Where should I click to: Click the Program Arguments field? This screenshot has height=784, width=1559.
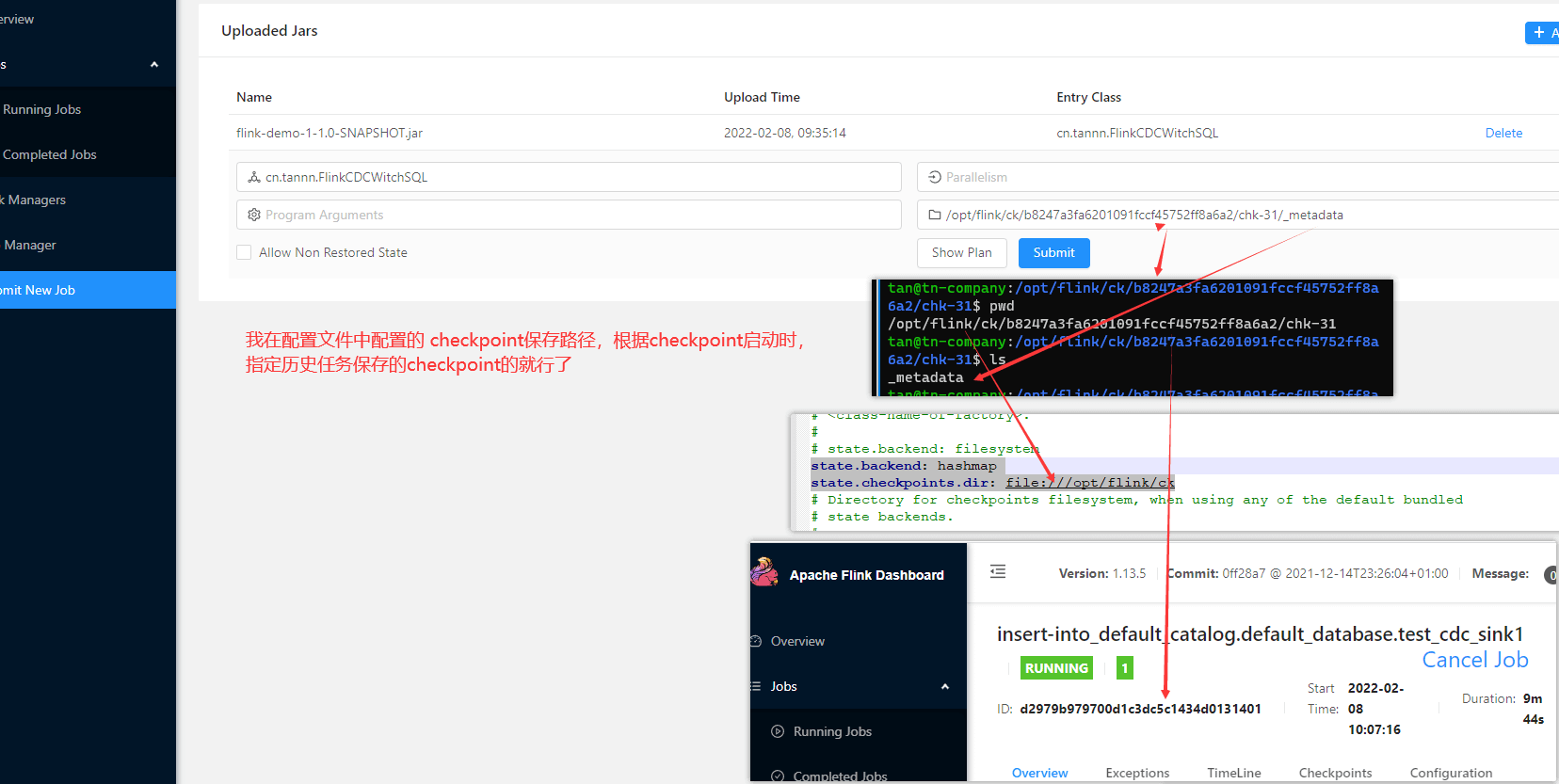[x=569, y=215]
